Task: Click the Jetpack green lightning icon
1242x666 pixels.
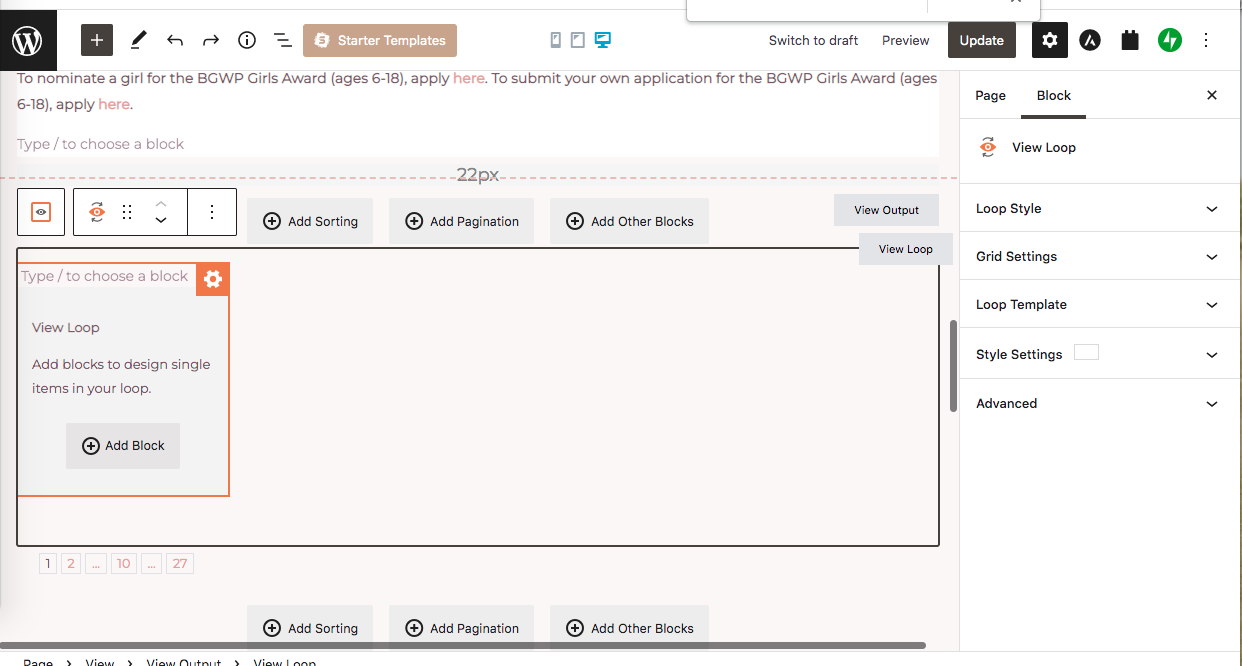Action: (x=1170, y=41)
